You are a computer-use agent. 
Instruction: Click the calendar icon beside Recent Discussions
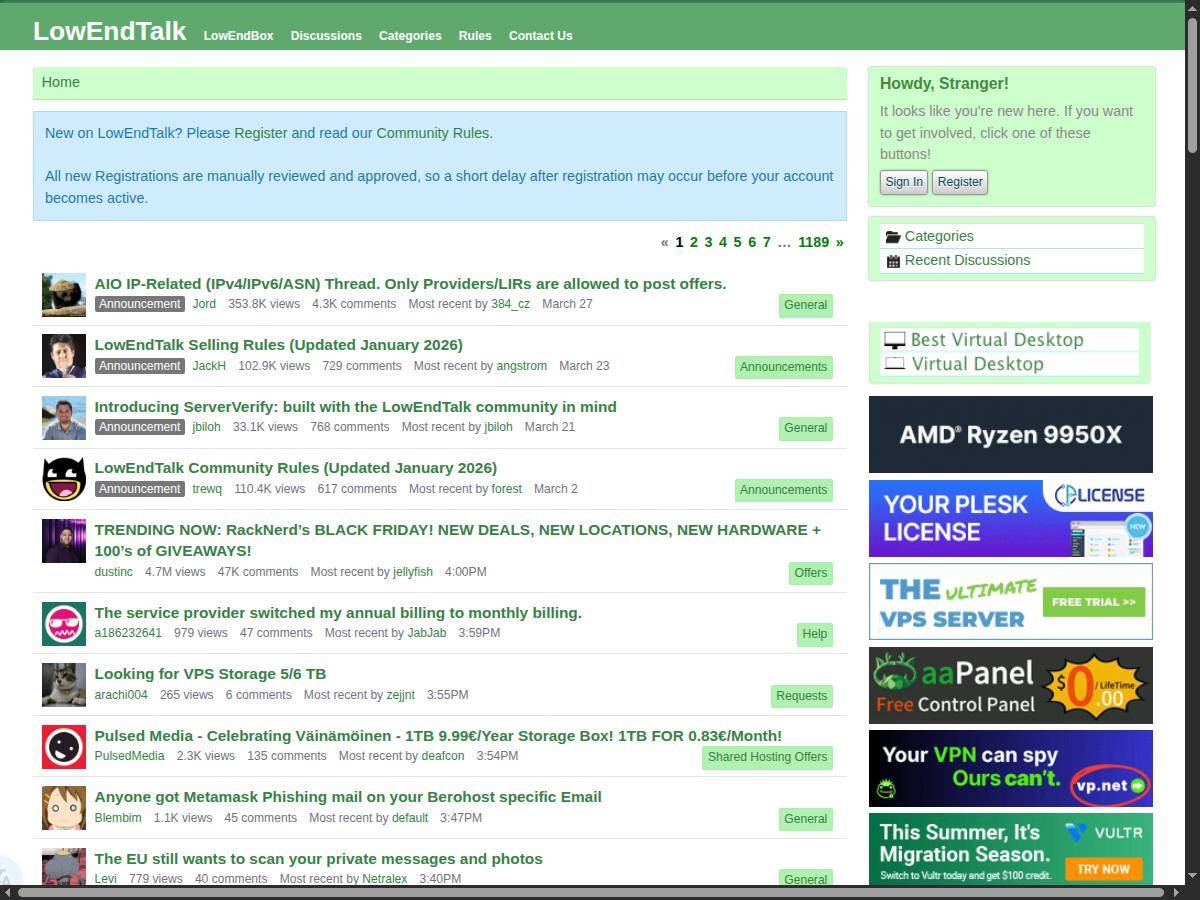tap(893, 261)
